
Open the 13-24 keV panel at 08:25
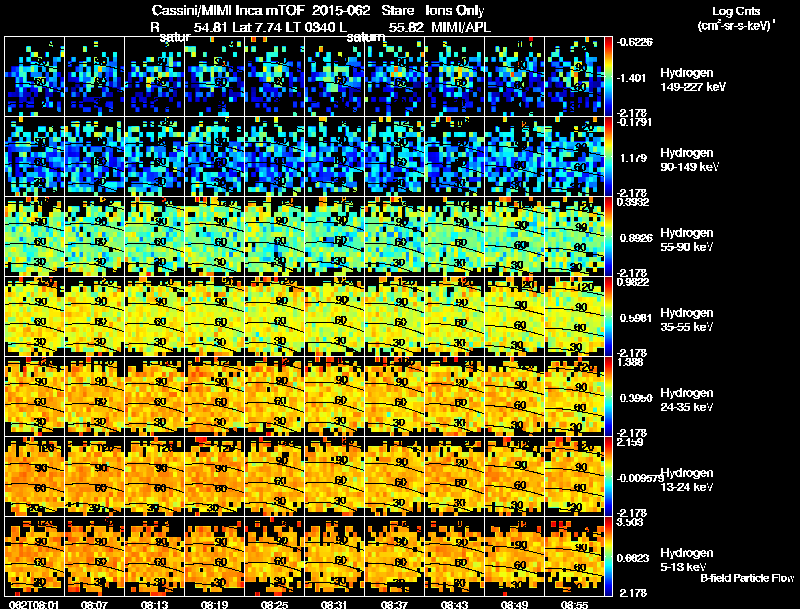[274, 477]
